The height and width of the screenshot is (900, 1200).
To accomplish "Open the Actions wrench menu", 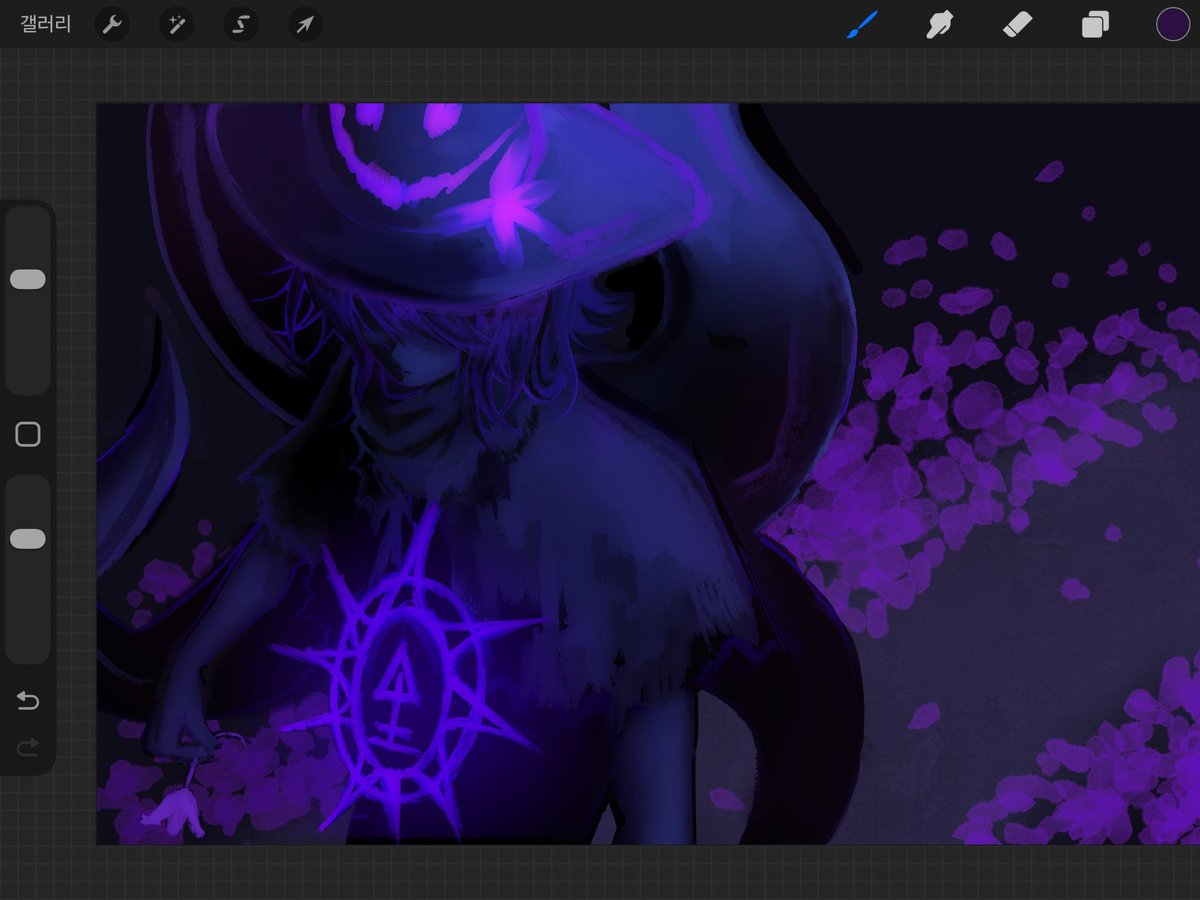I will (112, 24).
